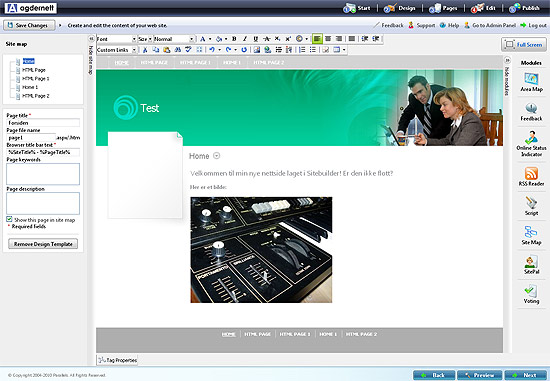This screenshot has width=550, height=381.
Task: Click the Page title input field
Action: tap(43, 123)
